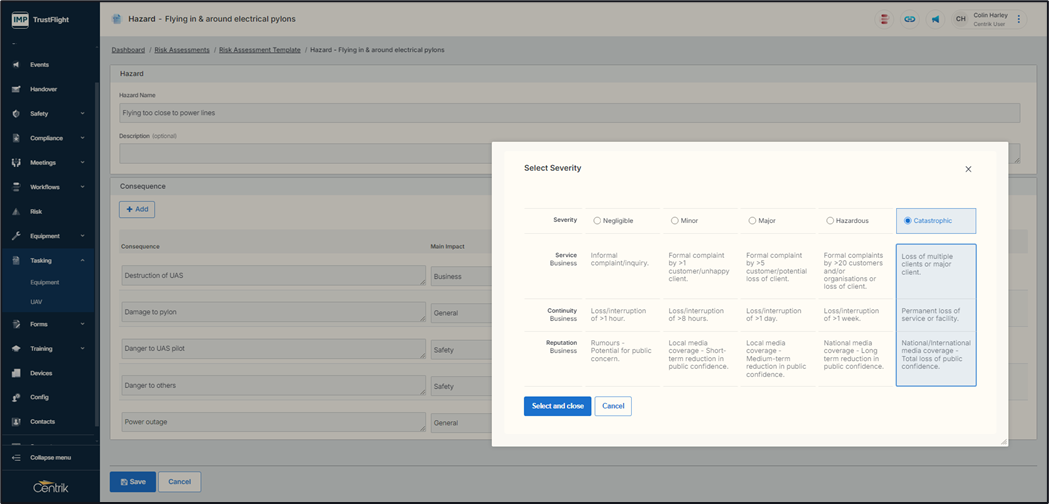Open the Risk warning triangle icon
This screenshot has width=1049, height=504.
16,212
